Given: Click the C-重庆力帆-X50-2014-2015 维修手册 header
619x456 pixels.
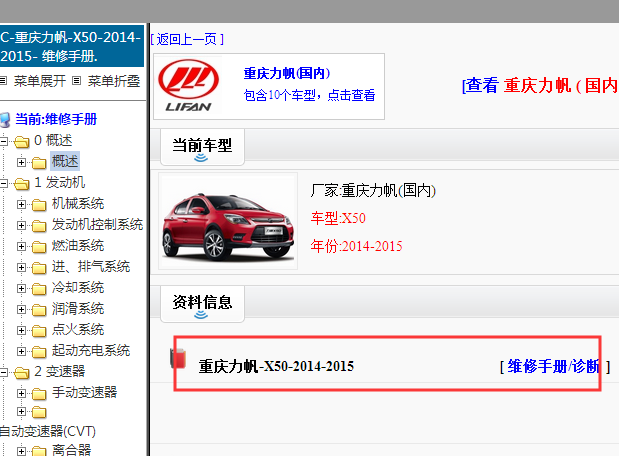Looking at the screenshot, I should point(71,46).
